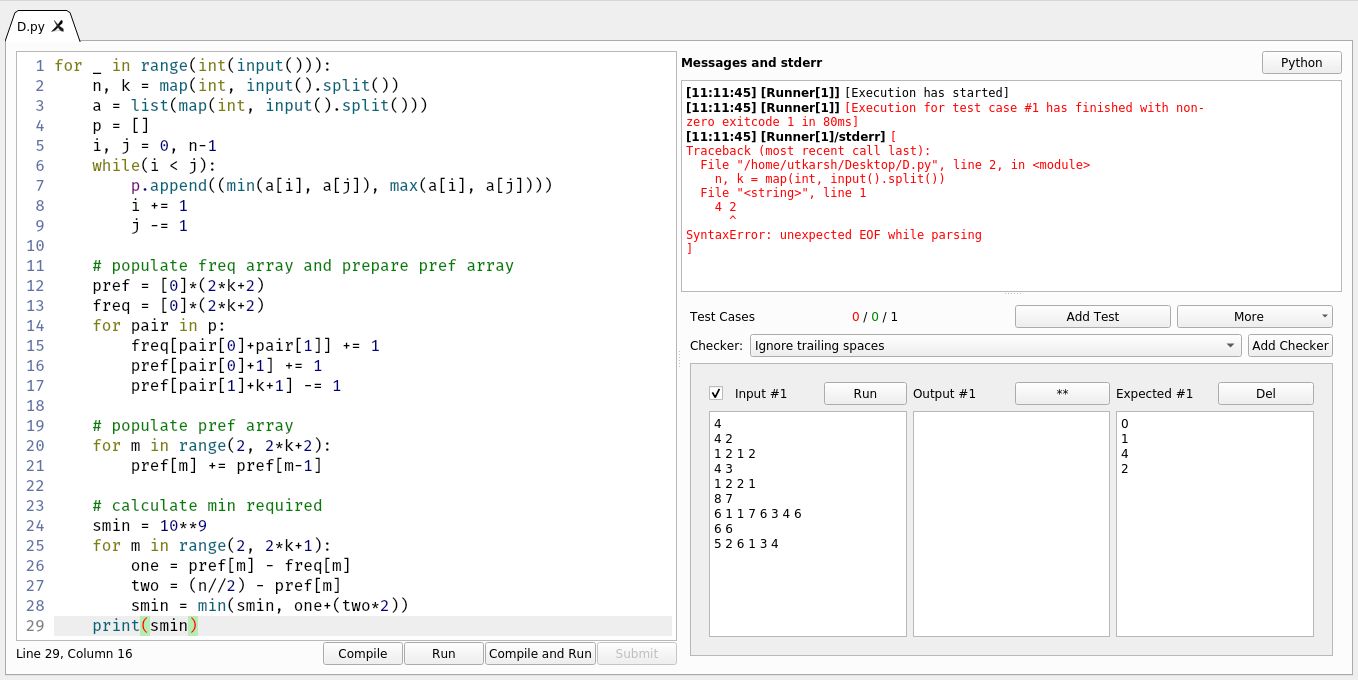
Task: Click the Run button at the bottom toolbar
Action: coord(443,653)
